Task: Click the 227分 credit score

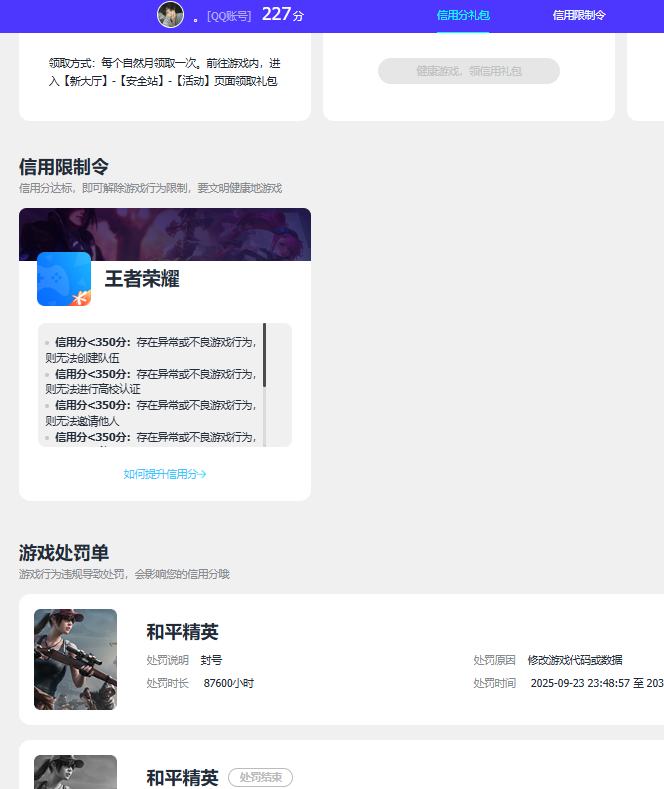Action: coord(283,14)
